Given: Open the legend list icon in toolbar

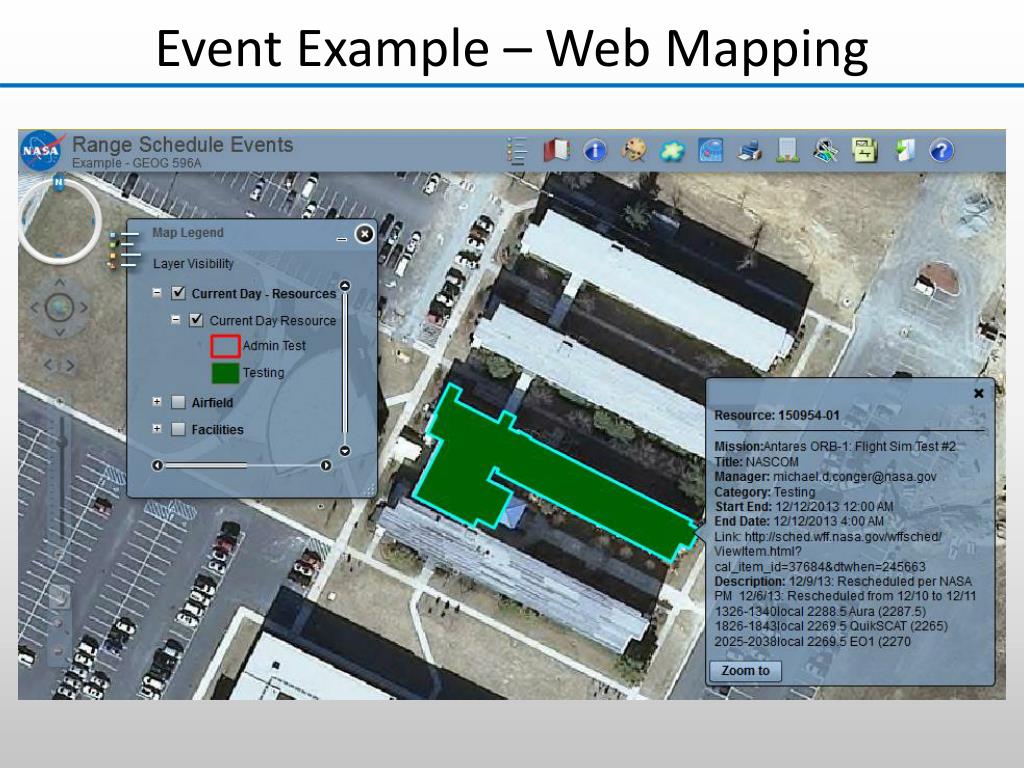Looking at the screenshot, I should tap(516, 151).
